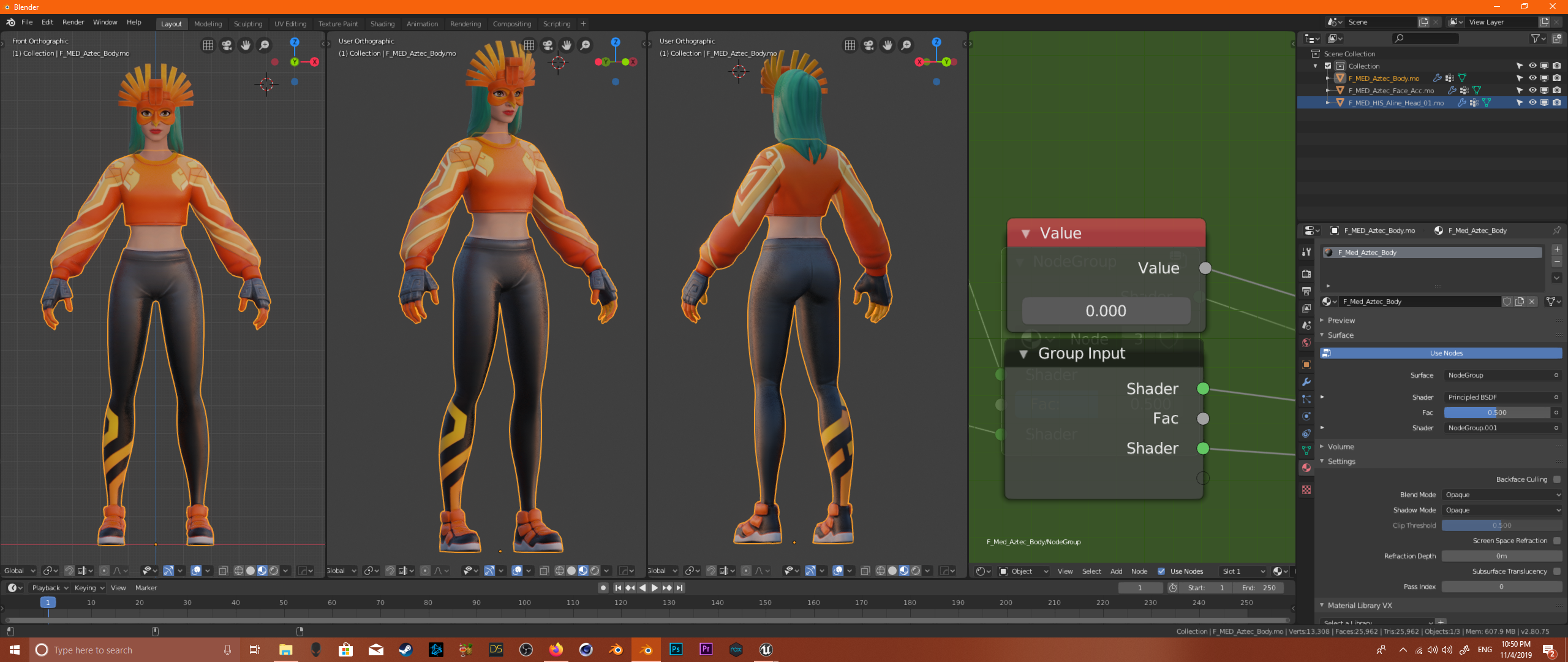Open the Render menu

(73, 22)
